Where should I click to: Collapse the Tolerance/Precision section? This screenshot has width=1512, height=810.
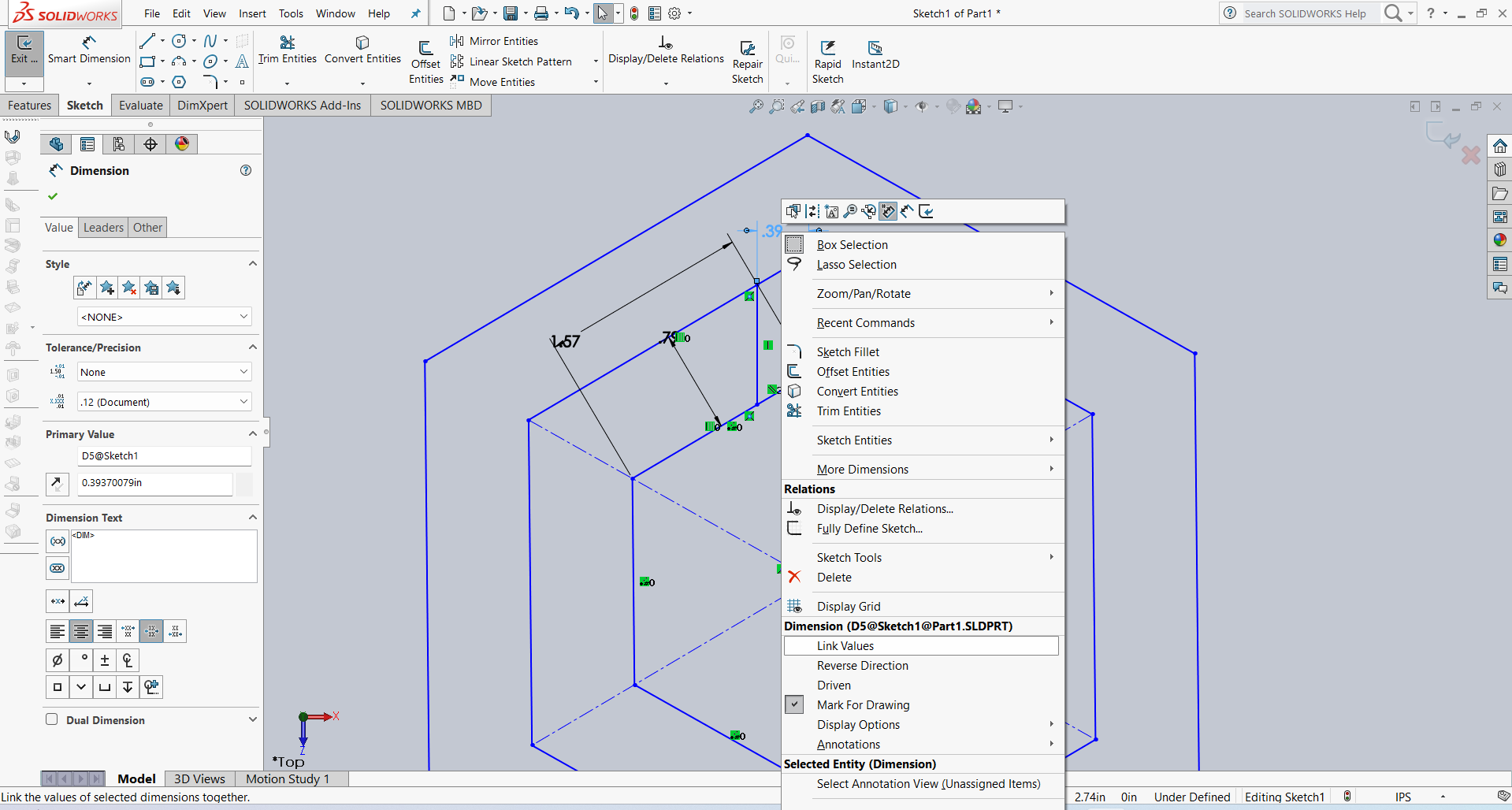253,347
